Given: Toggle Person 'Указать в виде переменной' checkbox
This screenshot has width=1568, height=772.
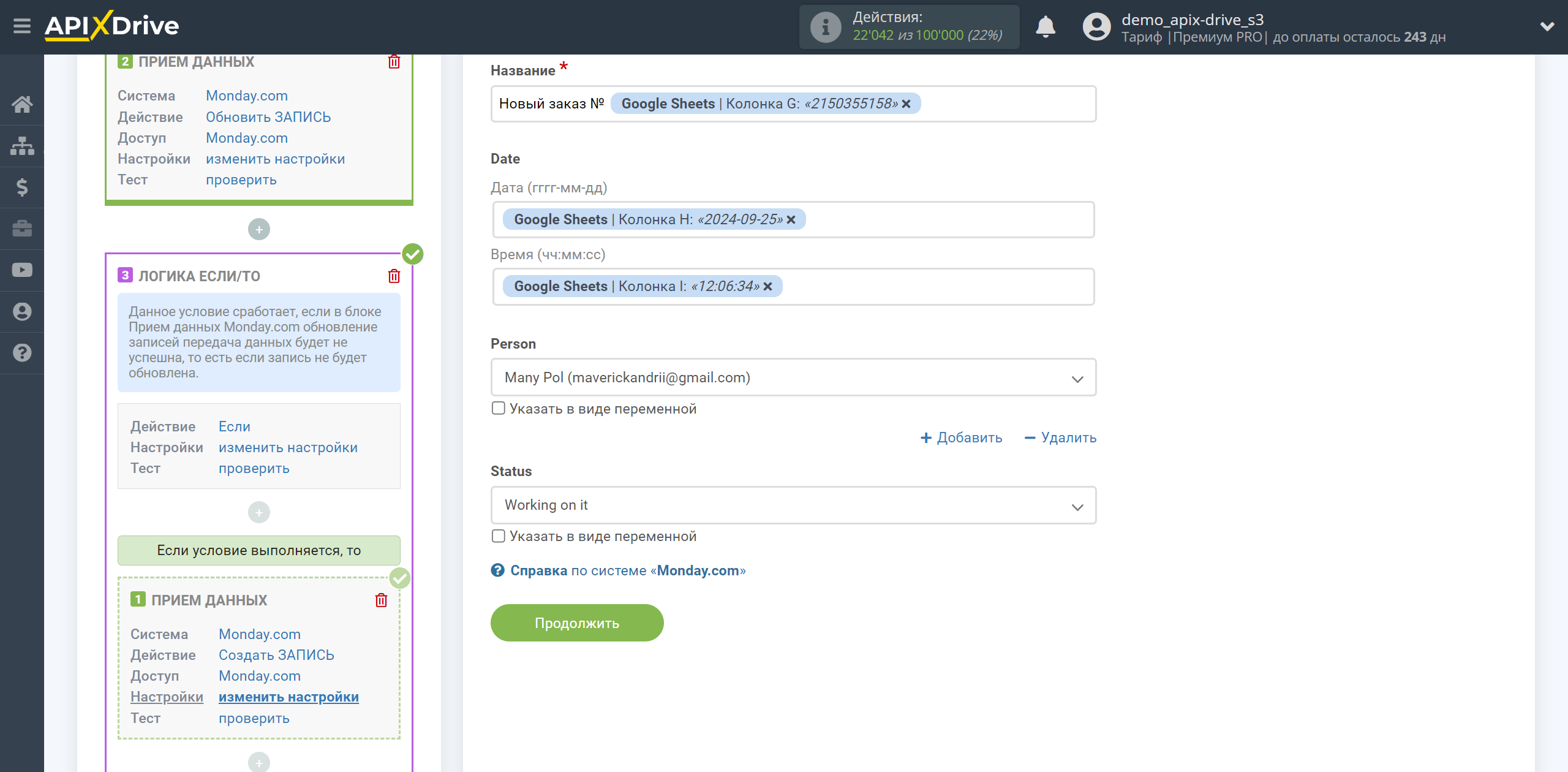Looking at the screenshot, I should 499,409.
